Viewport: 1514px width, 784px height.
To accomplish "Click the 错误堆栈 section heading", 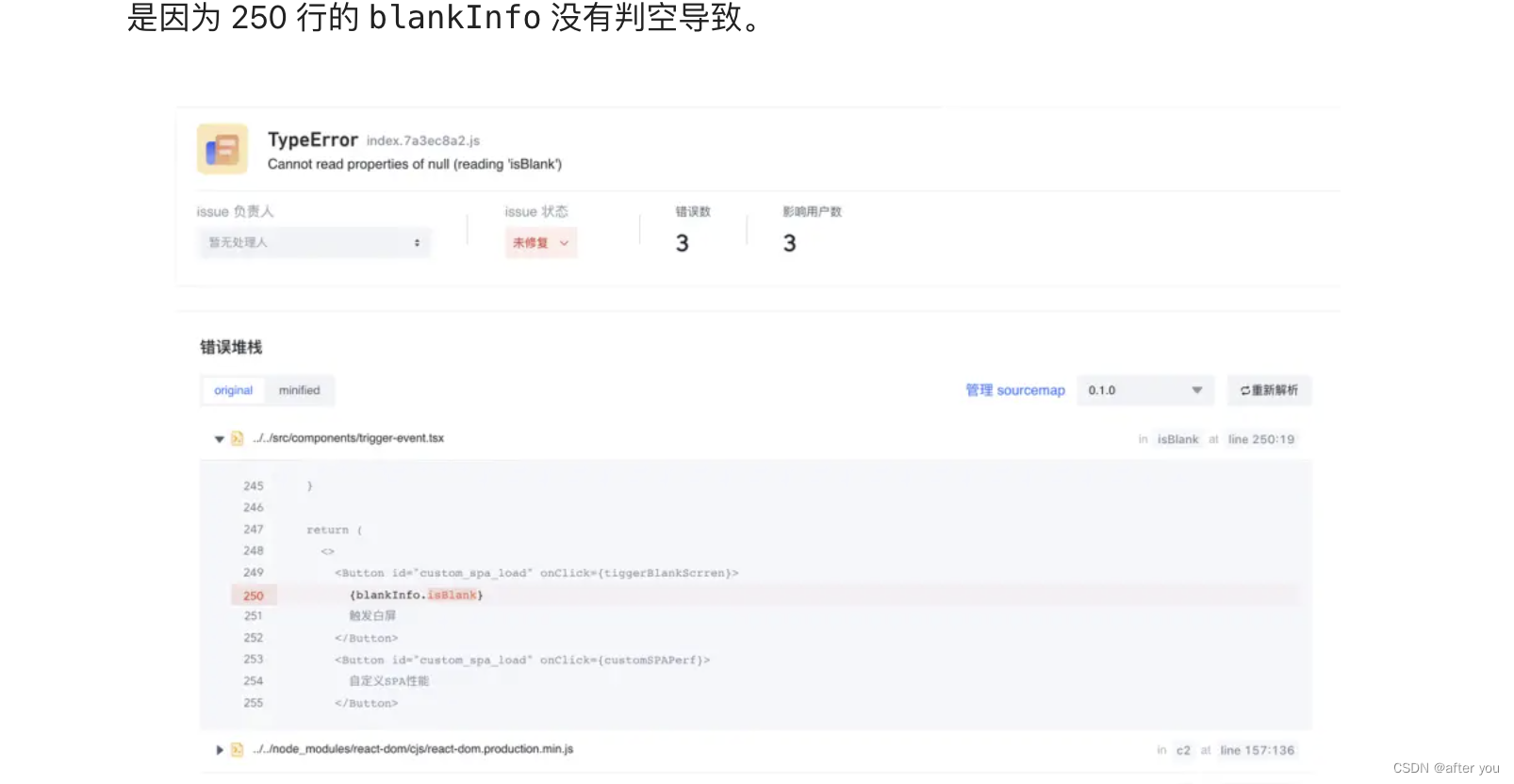I will [231, 347].
